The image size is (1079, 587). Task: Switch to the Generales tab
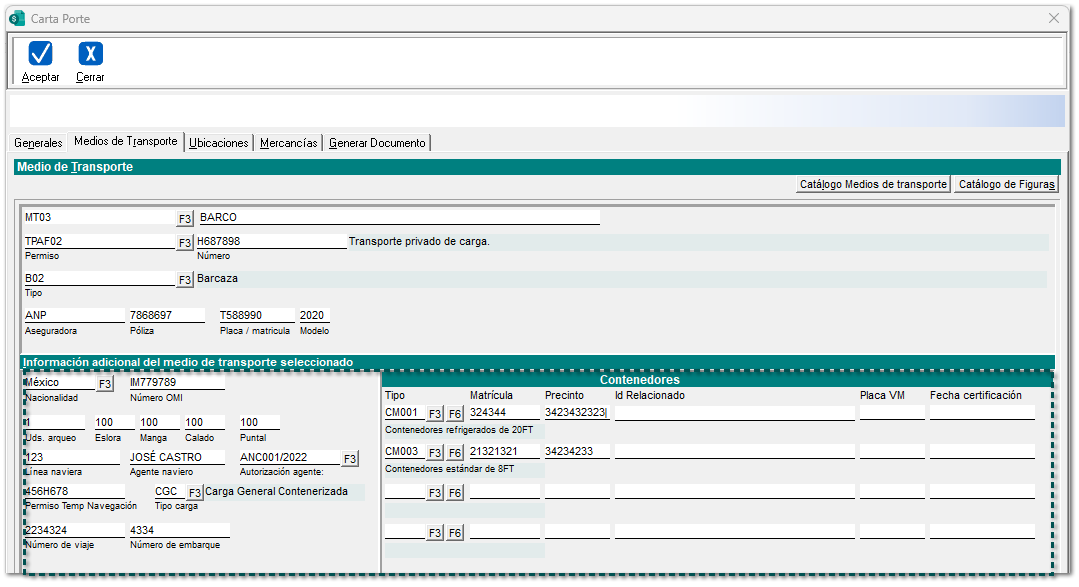point(38,143)
